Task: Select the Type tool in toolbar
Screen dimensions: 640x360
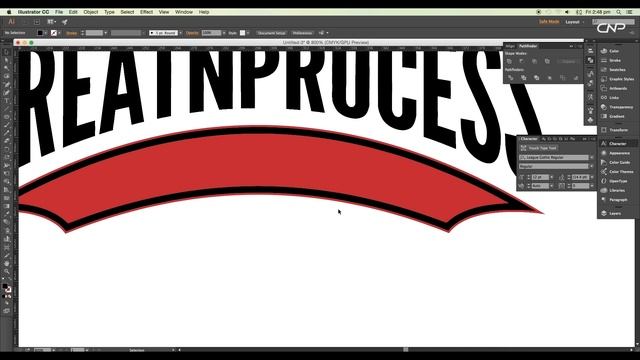Action: (x=7, y=100)
